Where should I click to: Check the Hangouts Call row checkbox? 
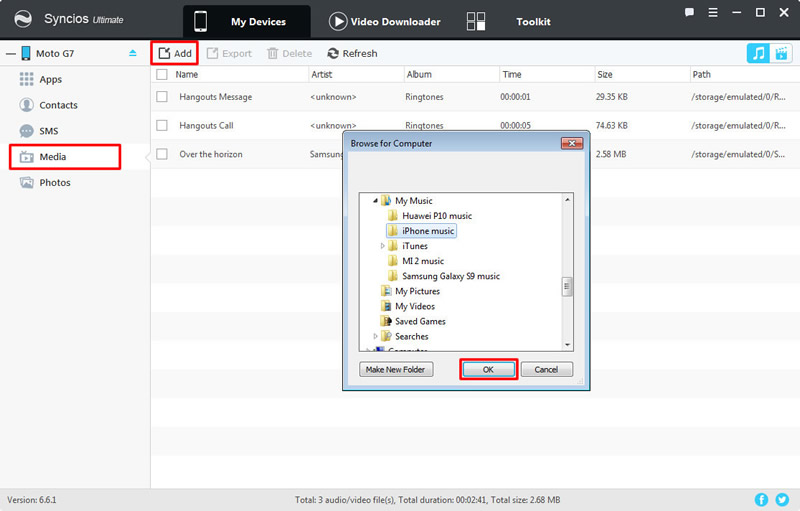[x=162, y=125]
